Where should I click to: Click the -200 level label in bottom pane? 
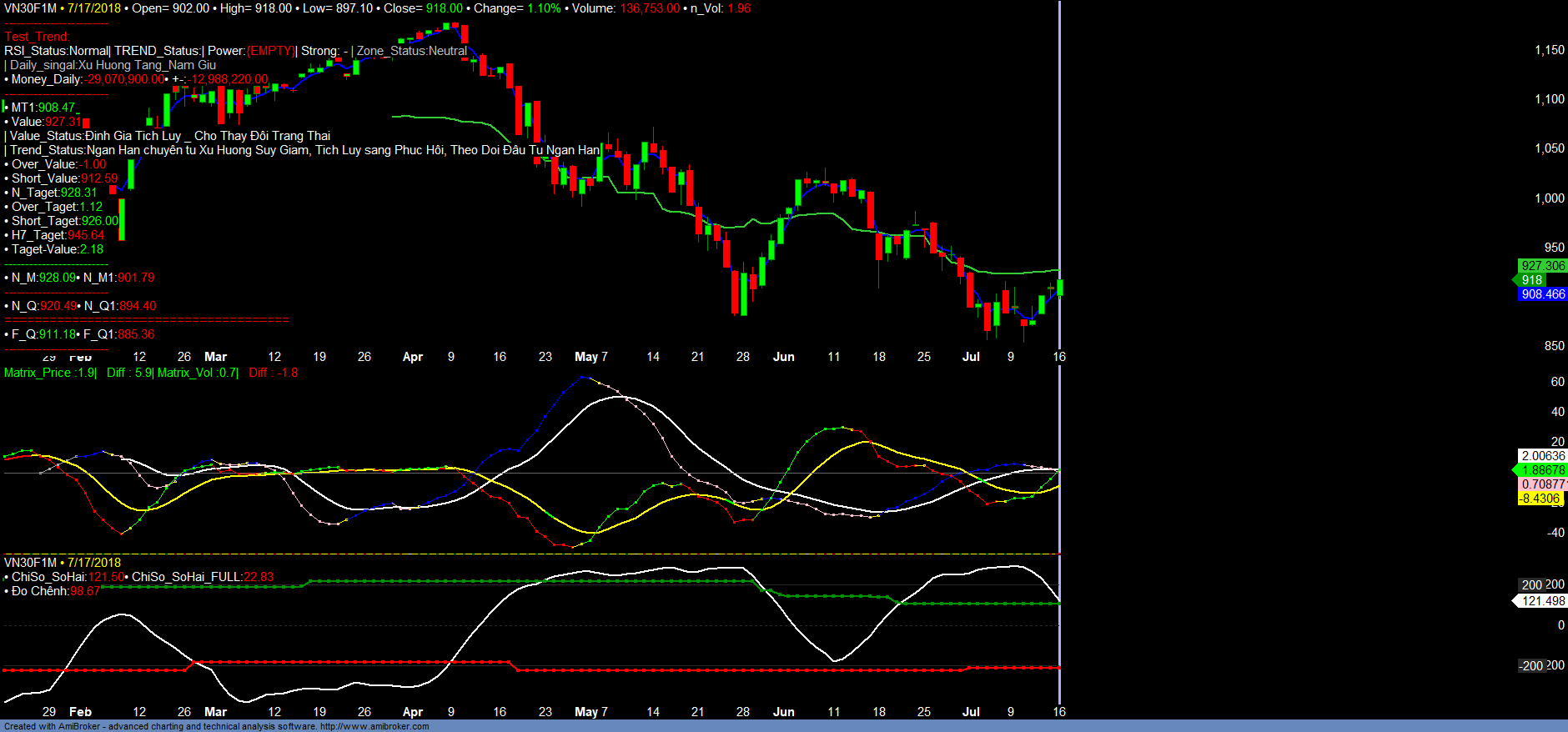1530,665
